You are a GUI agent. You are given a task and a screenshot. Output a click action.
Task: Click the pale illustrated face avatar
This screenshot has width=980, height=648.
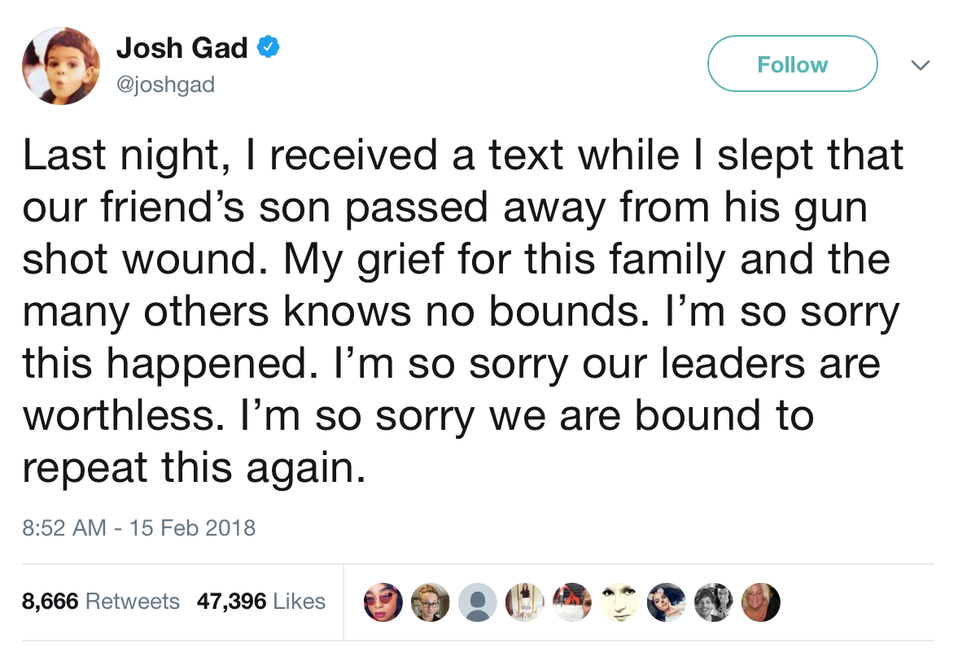click(619, 602)
